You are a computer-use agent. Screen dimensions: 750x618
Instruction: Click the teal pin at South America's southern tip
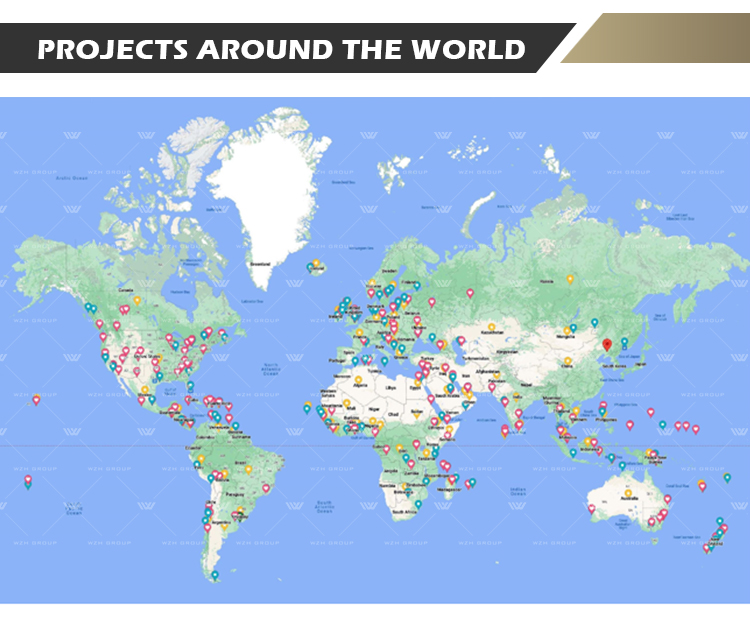(x=215, y=575)
